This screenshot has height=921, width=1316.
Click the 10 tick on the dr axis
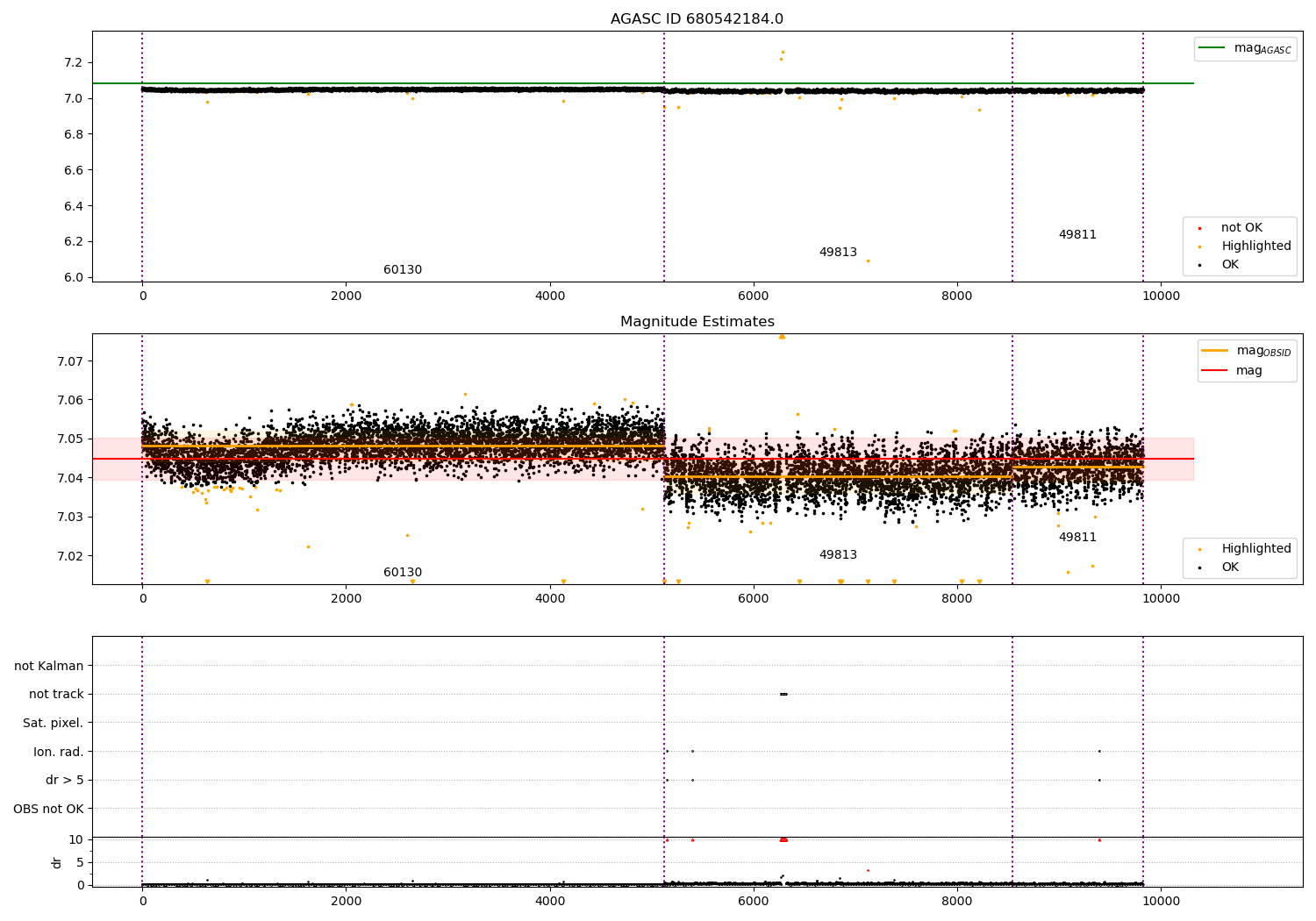pos(76,840)
